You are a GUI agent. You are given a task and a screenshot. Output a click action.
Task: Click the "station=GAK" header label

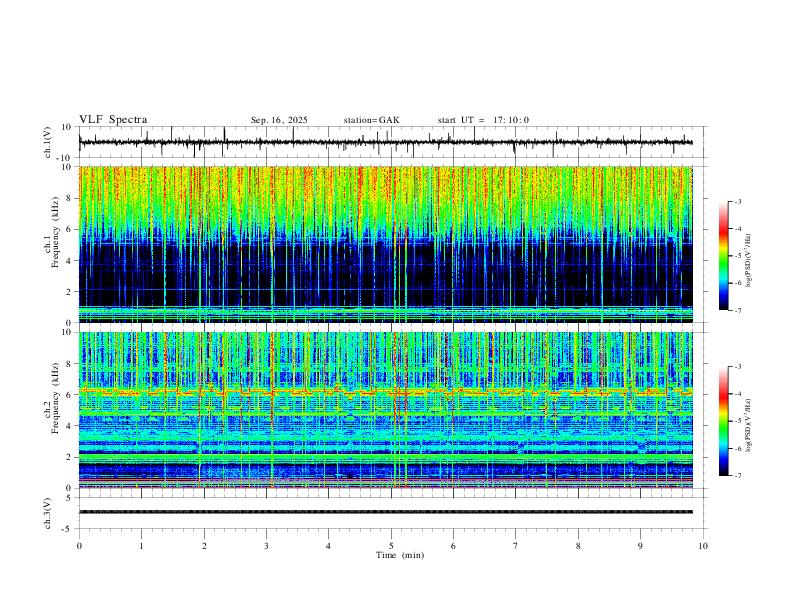[x=371, y=120]
